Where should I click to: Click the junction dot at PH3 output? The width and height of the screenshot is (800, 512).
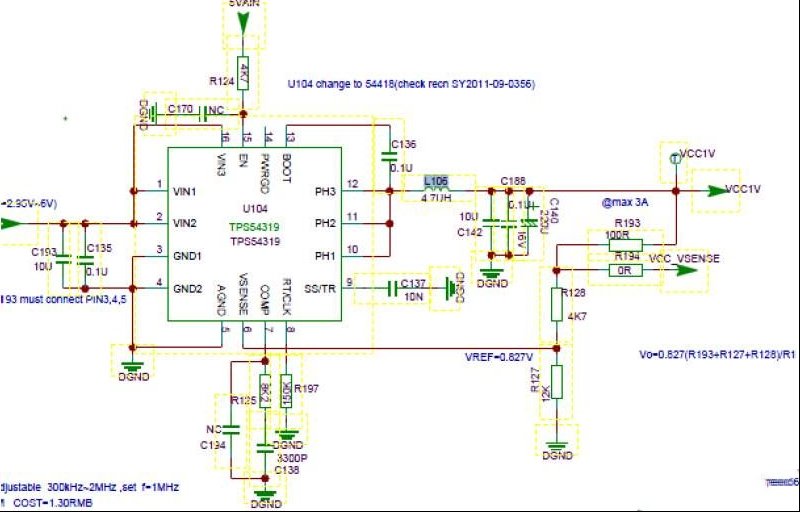point(390,191)
